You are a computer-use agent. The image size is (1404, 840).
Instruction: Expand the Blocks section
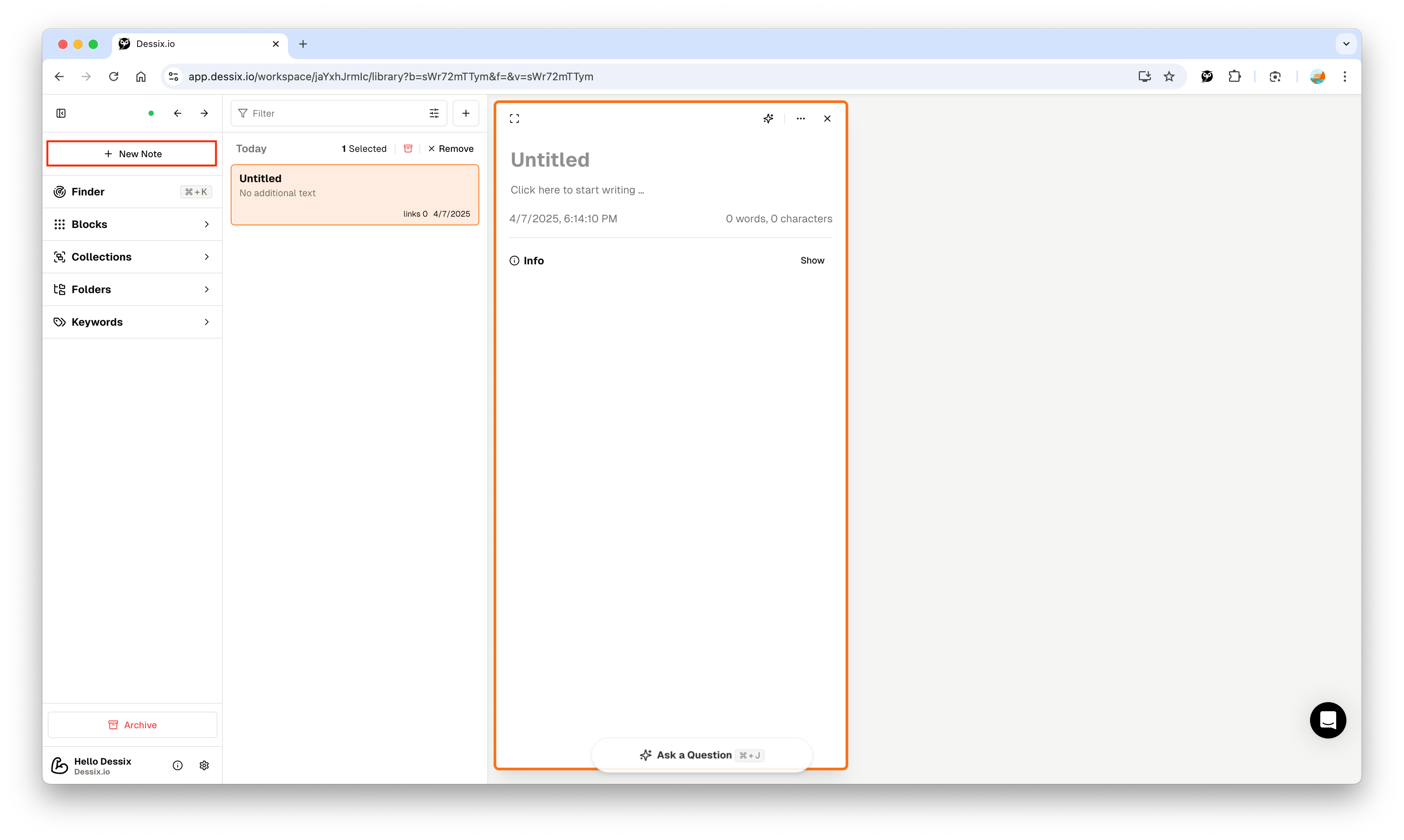[x=133, y=224]
